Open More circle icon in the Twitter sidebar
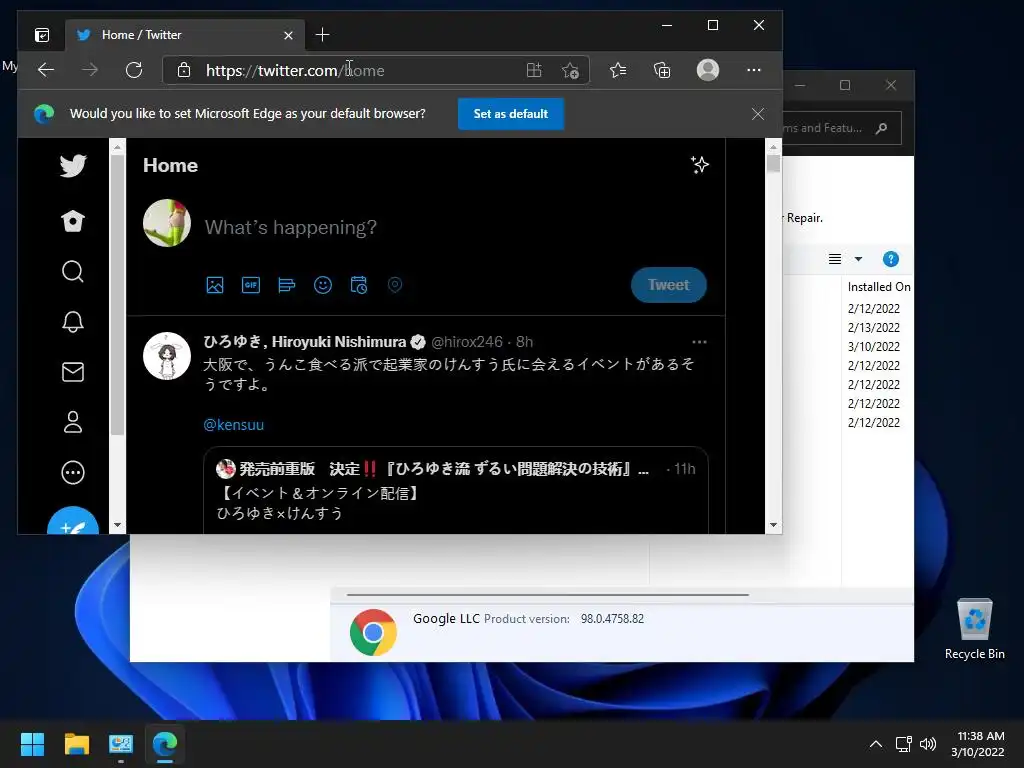This screenshot has height=768, width=1024. pyautogui.click(x=72, y=472)
